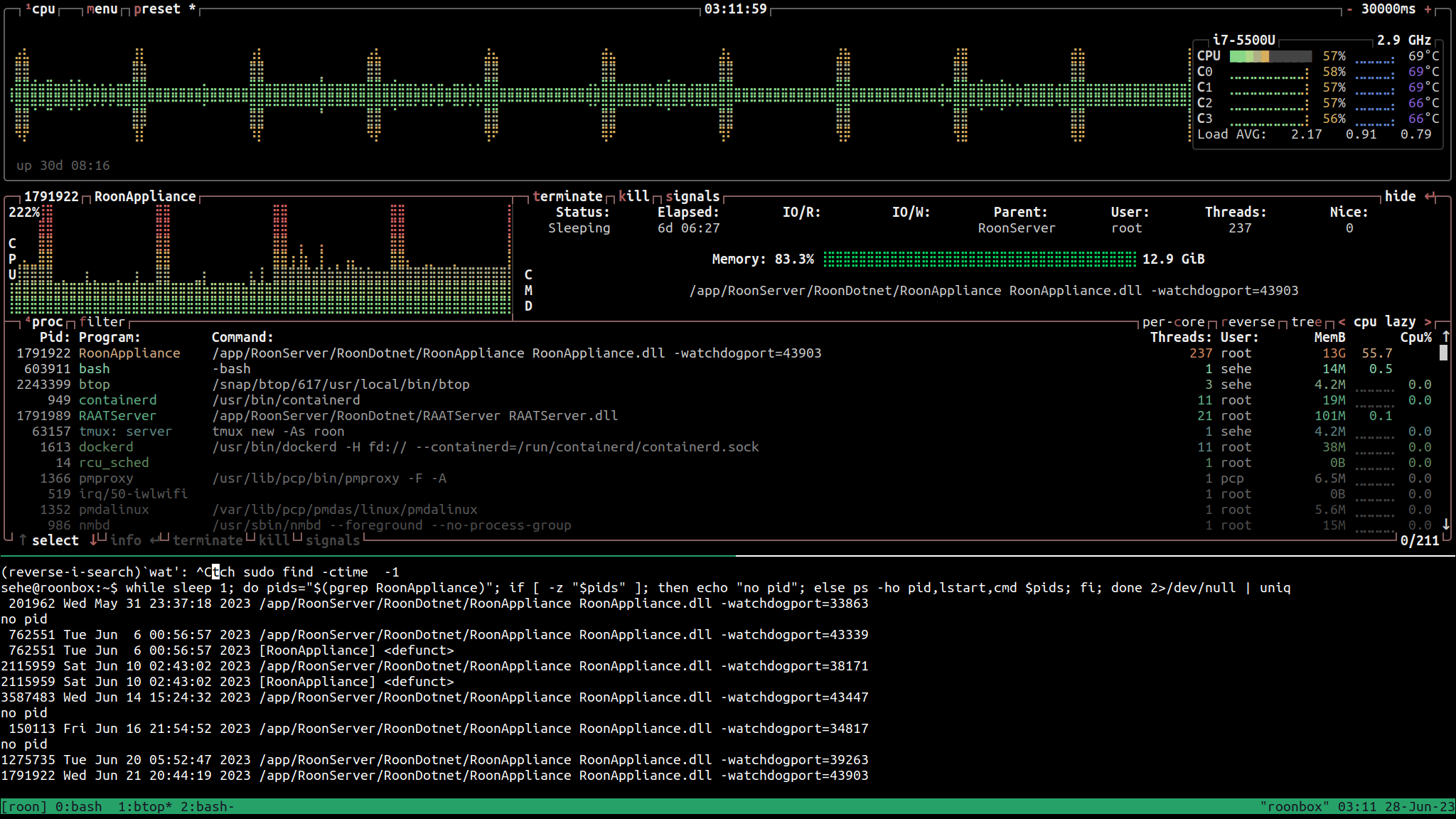Switch to tmux window 2:bash

pyautogui.click(x=208, y=806)
